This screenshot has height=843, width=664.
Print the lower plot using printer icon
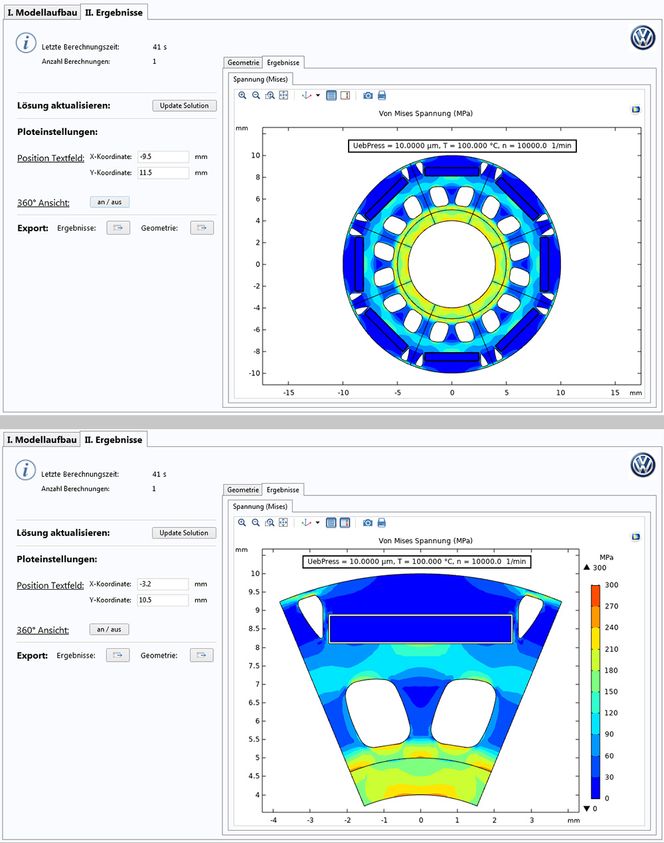tap(382, 522)
